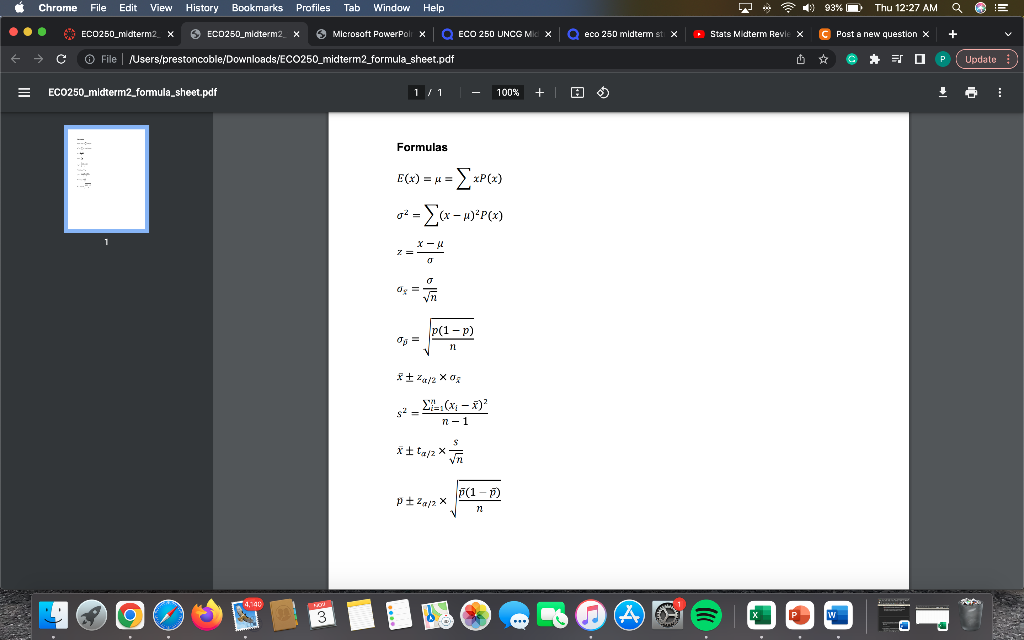Open the media control queue icon
This screenshot has width=1024, height=640.
(897, 59)
